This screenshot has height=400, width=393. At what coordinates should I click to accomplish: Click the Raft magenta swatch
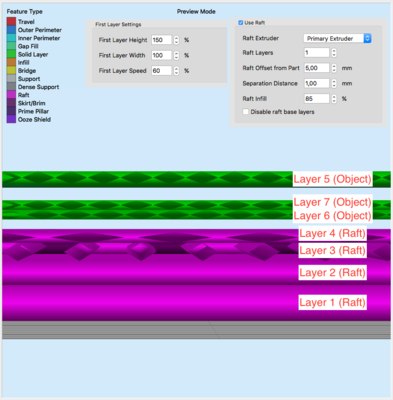[11, 95]
